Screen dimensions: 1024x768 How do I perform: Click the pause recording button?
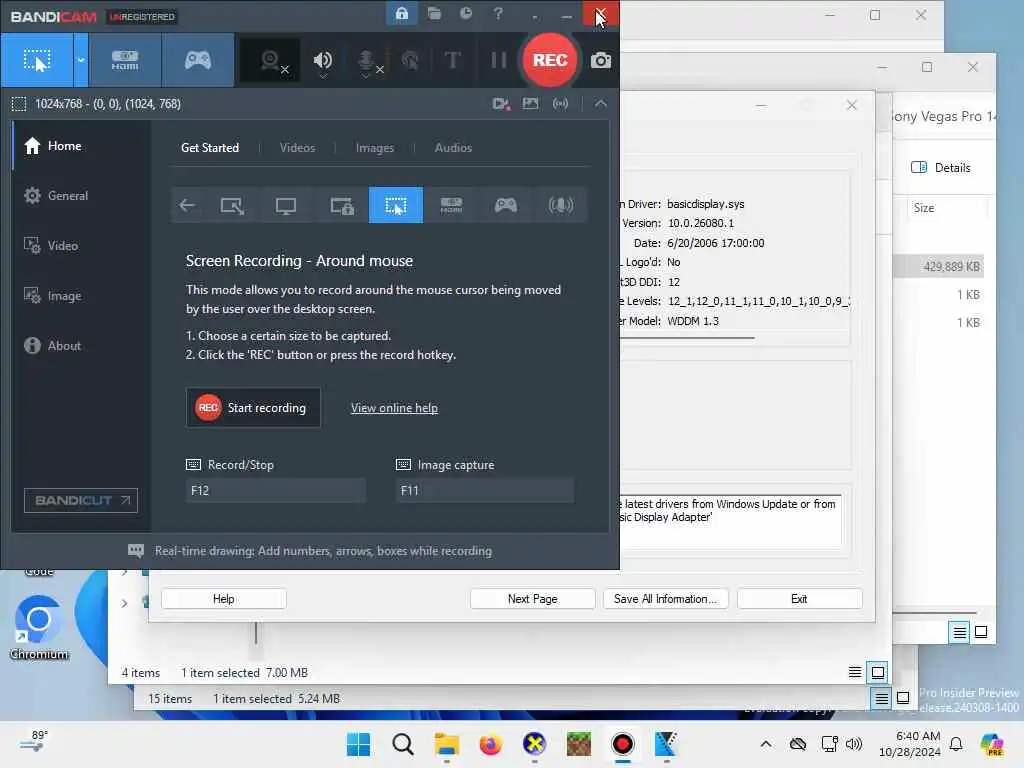click(x=498, y=61)
